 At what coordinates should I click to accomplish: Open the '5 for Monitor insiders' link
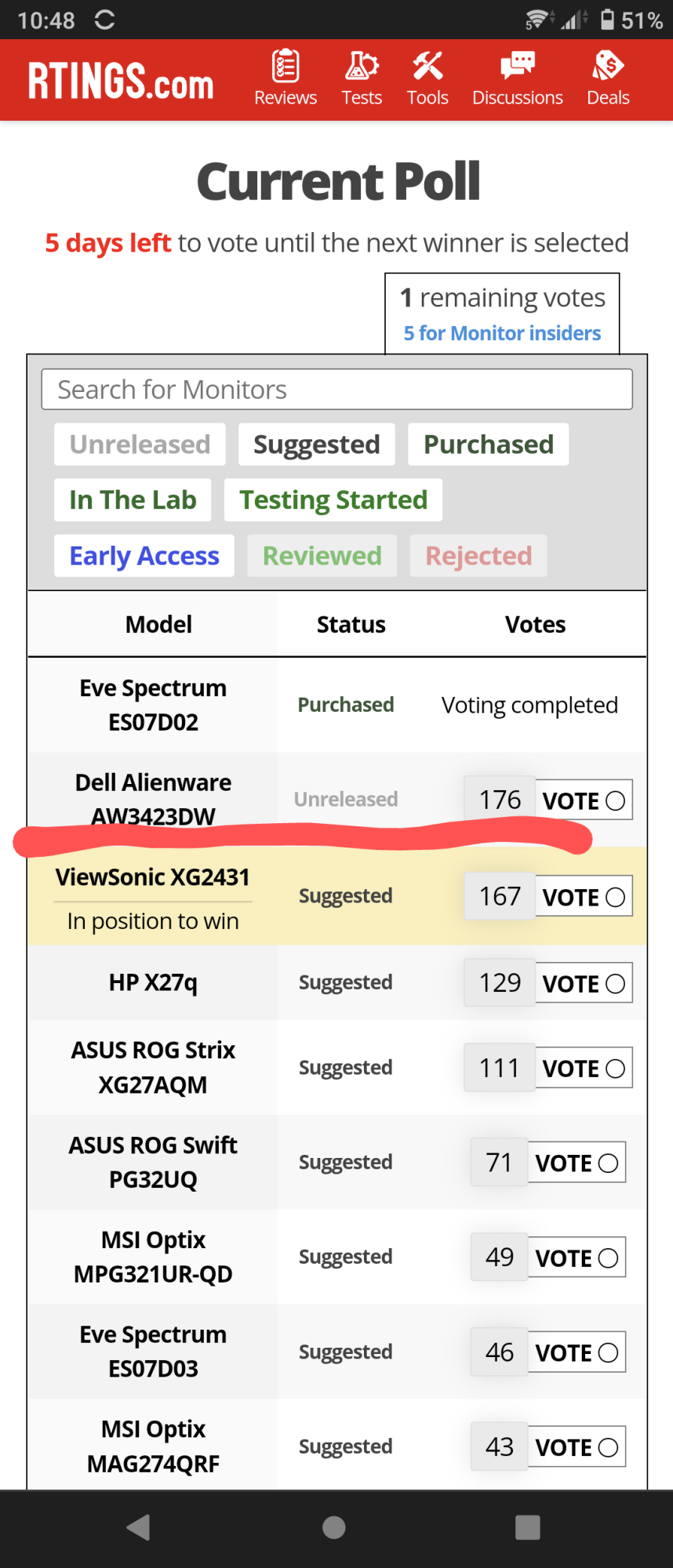tap(502, 333)
